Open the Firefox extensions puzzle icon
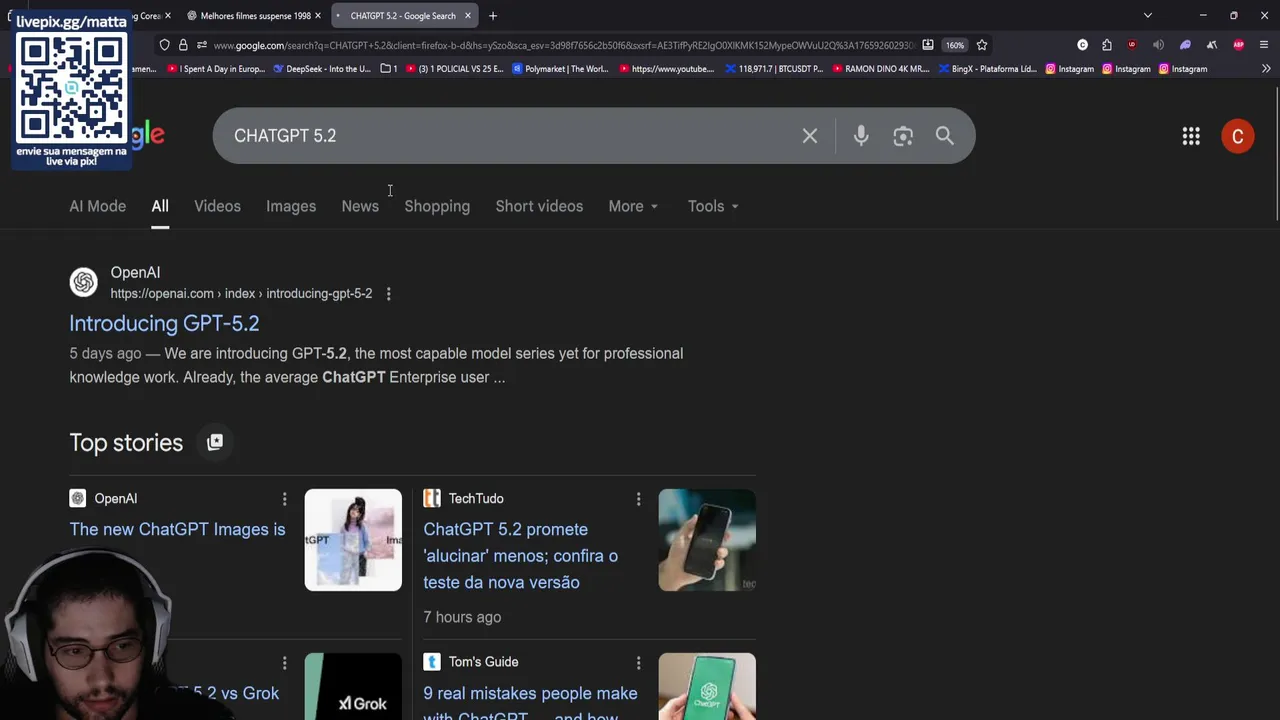The width and height of the screenshot is (1280, 720). (1107, 45)
